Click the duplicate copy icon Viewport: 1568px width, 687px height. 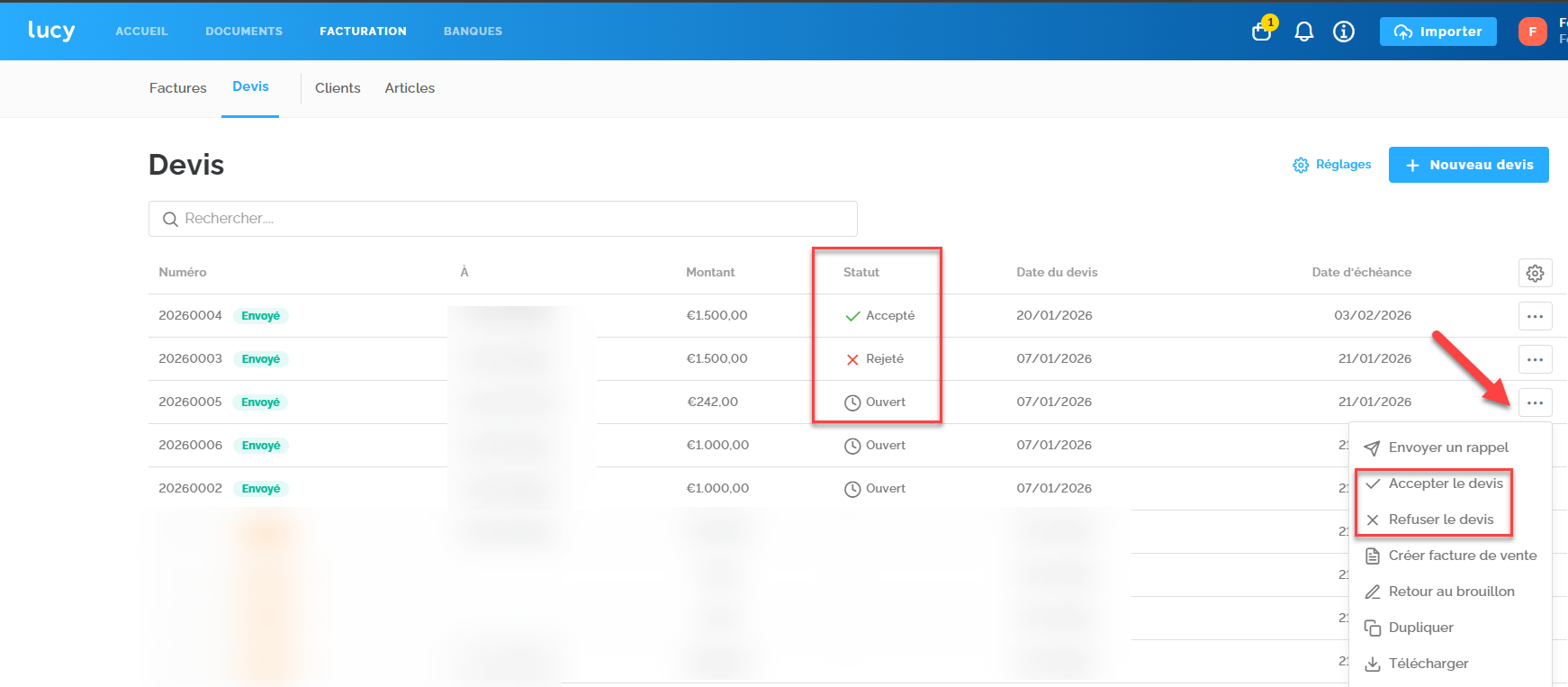tap(1373, 628)
